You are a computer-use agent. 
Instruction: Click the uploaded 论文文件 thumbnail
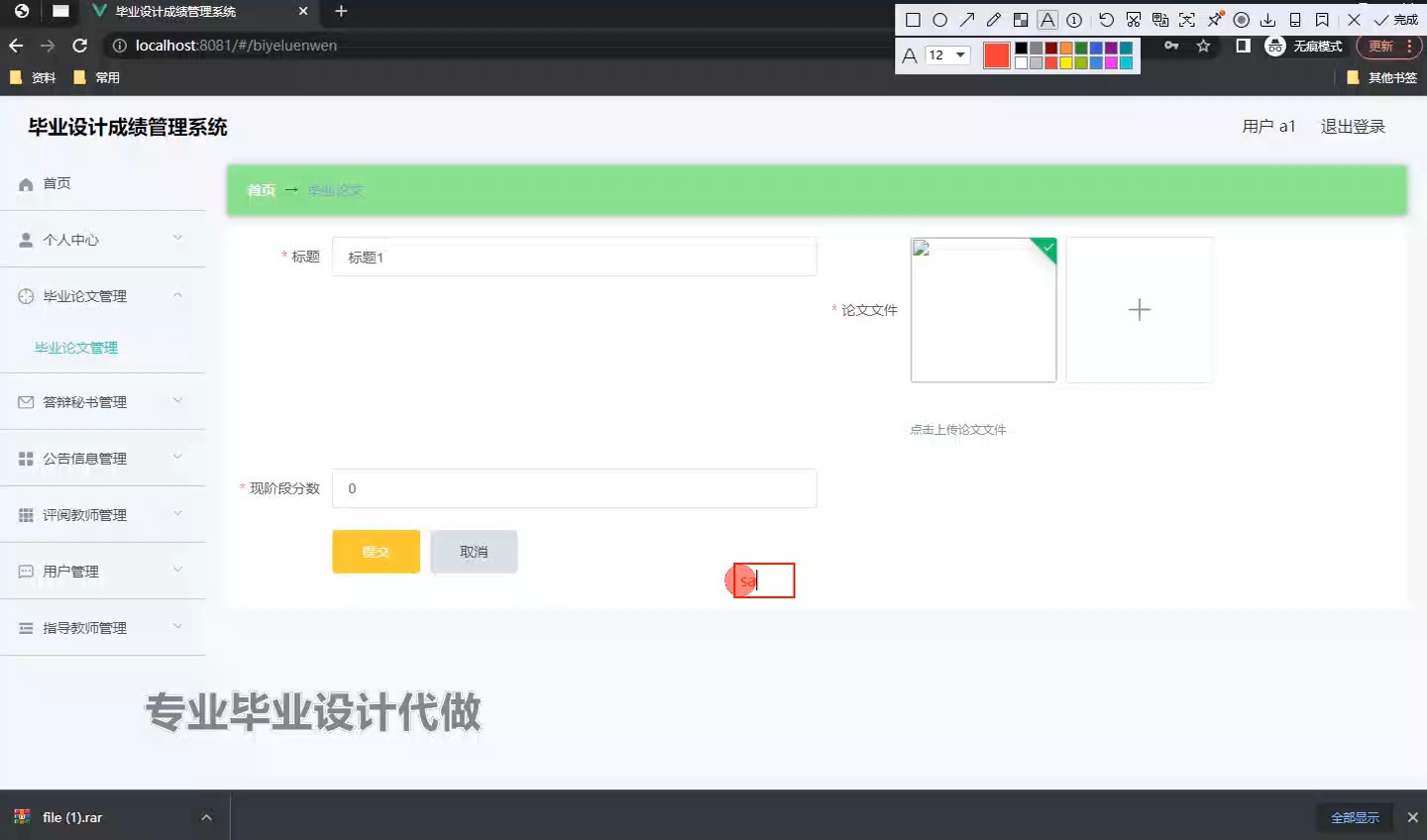coord(983,310)
